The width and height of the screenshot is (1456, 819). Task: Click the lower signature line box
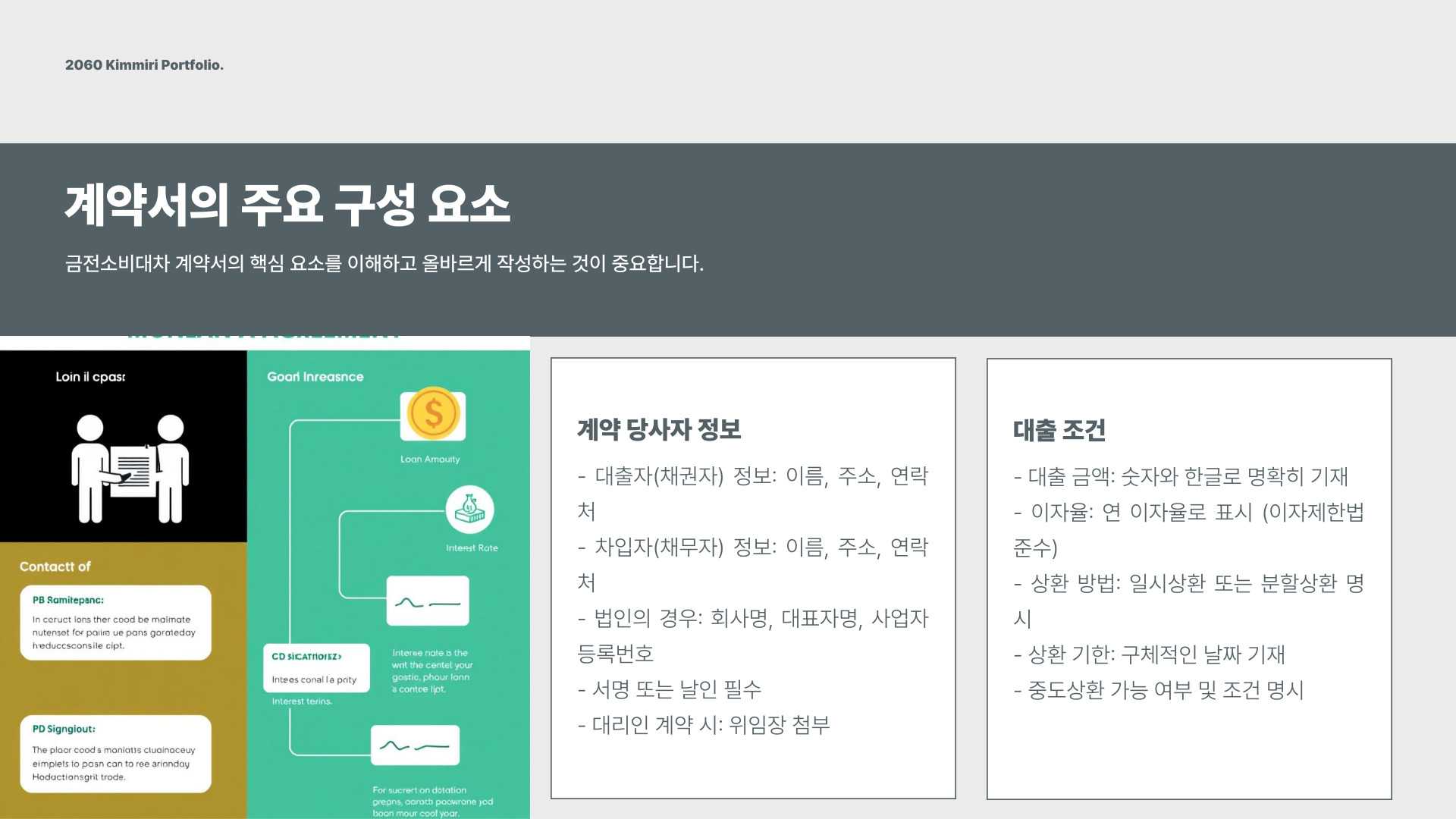point(415,745)
